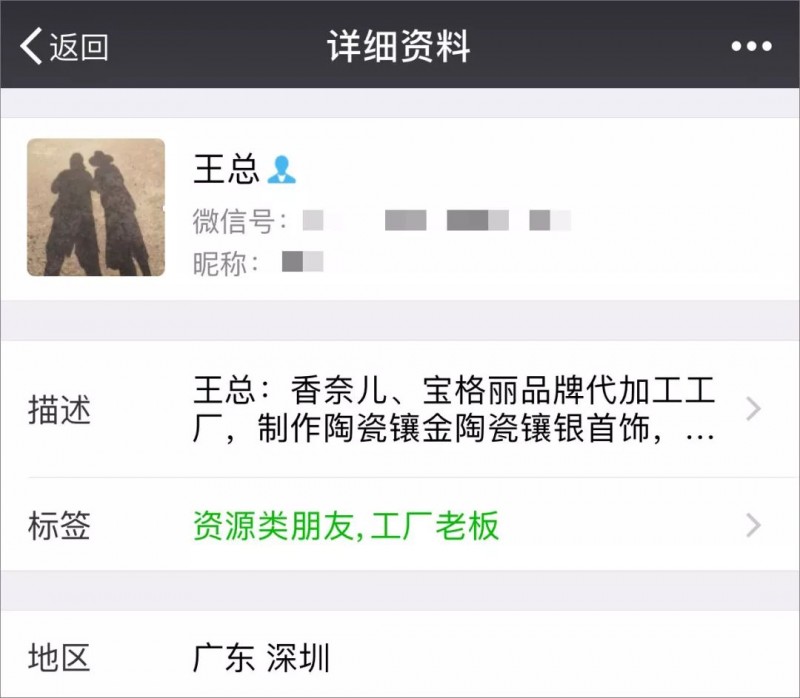Select the 描述 row label

(x=59, y=410)
